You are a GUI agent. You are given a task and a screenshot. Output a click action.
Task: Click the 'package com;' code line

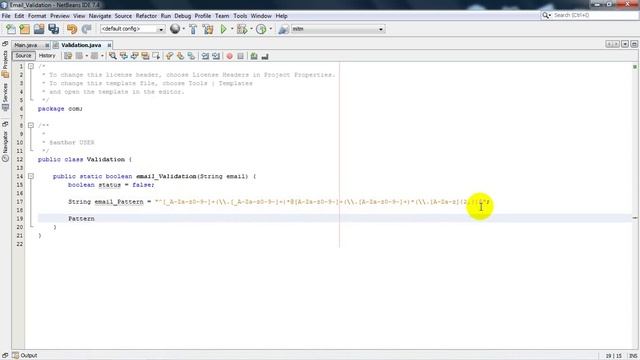coord(60,109)
